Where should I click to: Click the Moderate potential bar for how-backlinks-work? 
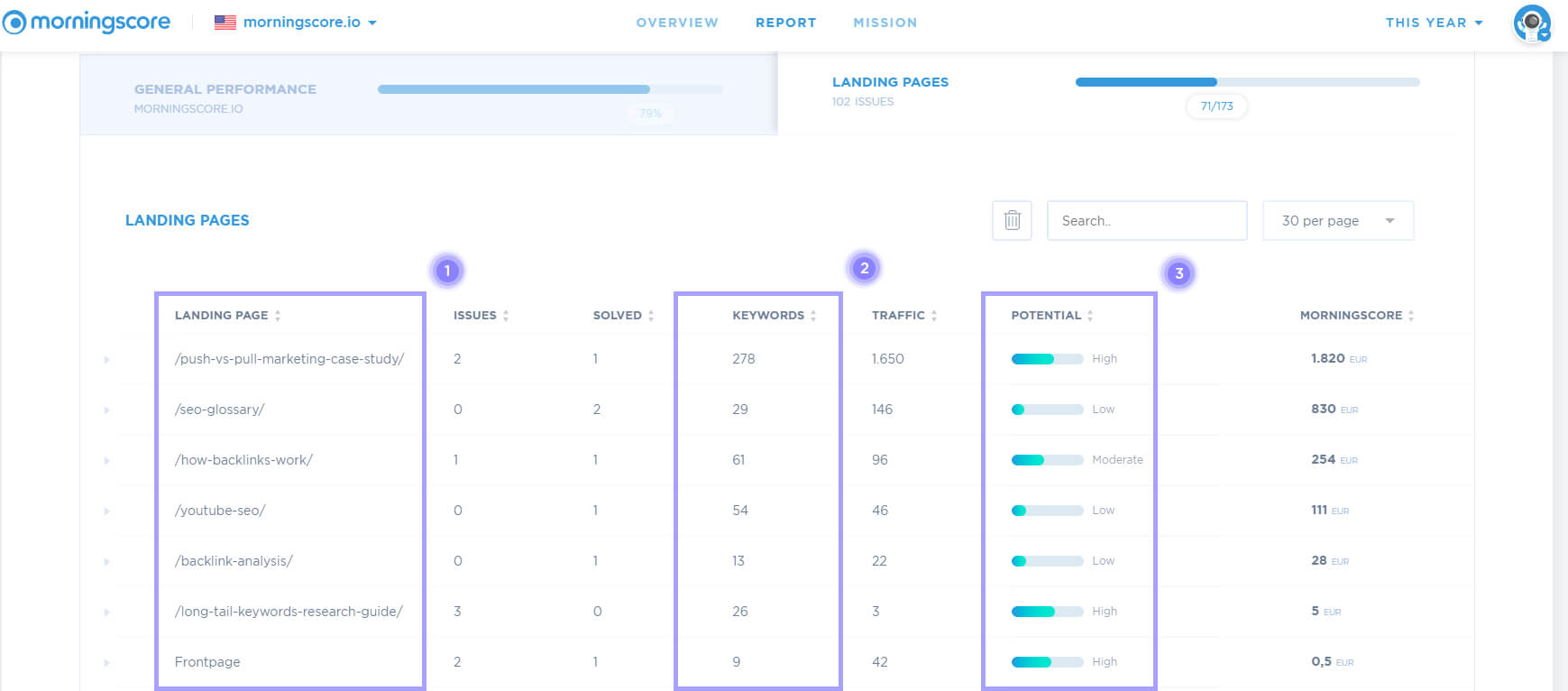coord(1048,460)
